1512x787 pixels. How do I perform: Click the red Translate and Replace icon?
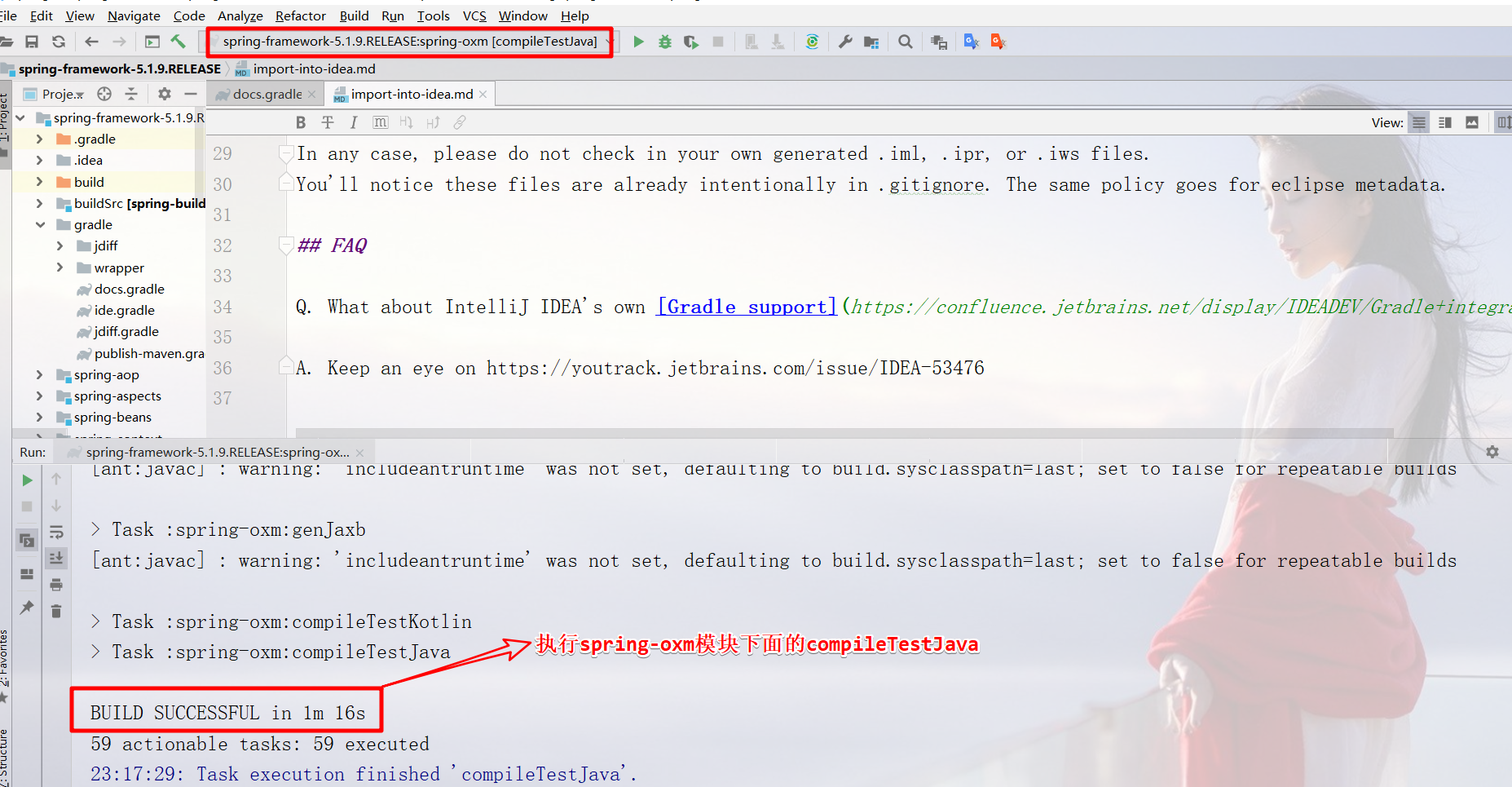tap(998, 42)
